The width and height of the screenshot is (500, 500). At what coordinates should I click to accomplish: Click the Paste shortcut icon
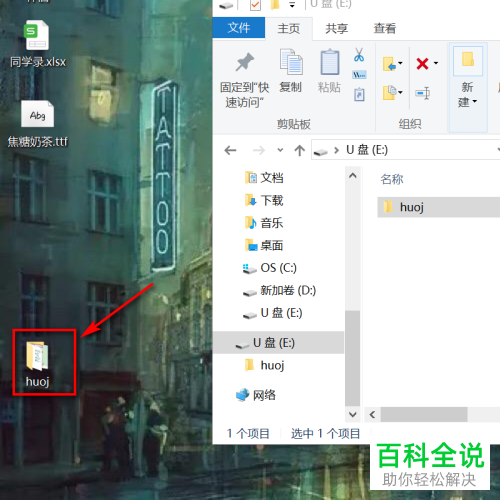coord(359,94)
